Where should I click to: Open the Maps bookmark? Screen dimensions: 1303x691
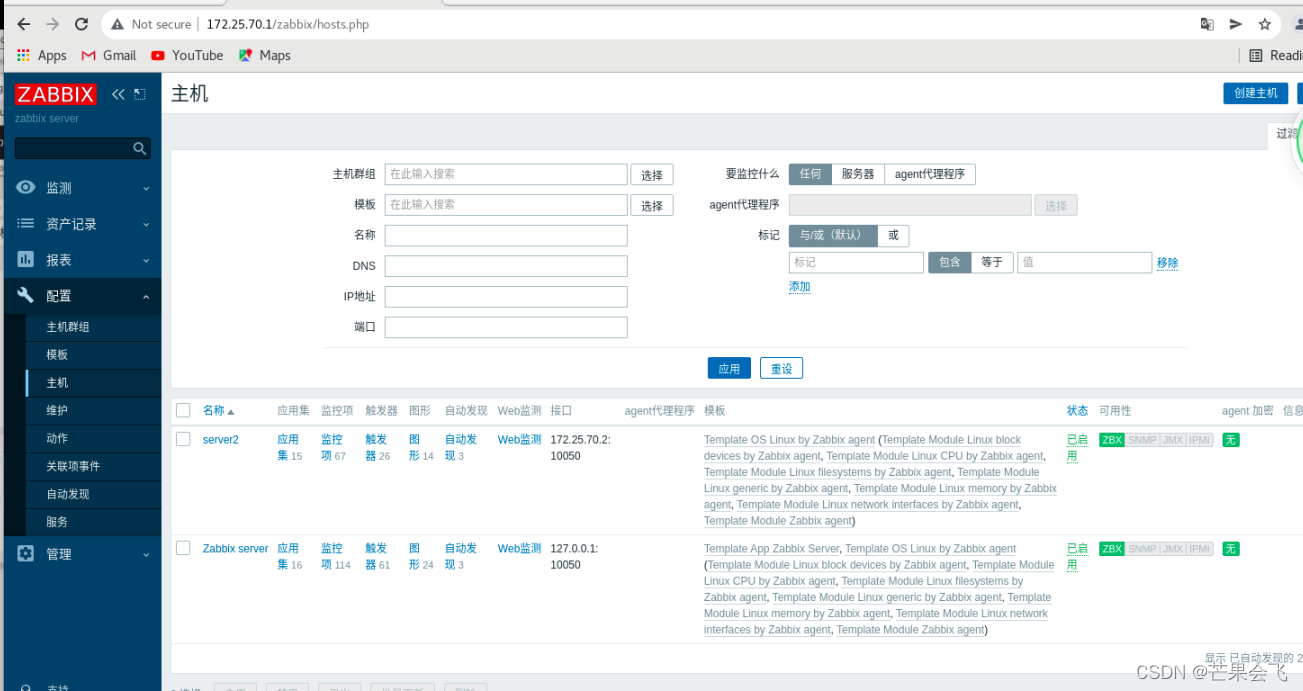tap(265, 55)
